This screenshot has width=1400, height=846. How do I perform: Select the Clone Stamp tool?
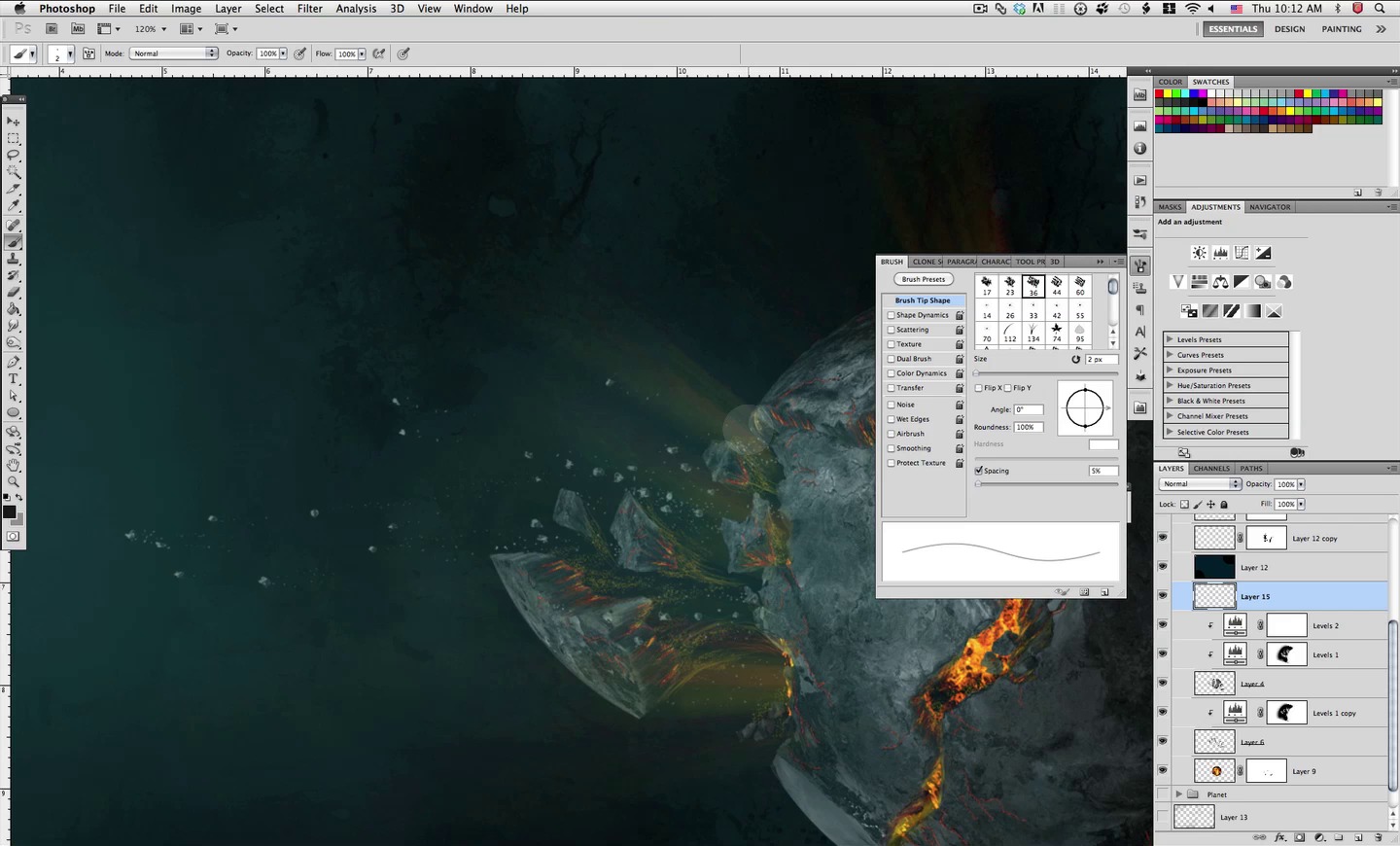click(14, 259)
